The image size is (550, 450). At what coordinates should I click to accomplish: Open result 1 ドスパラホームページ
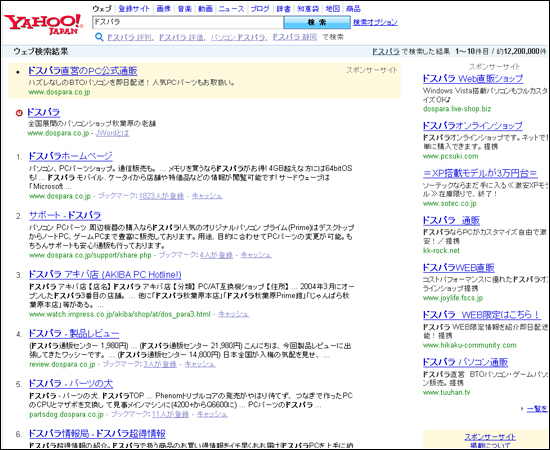[x=71, y=156]
